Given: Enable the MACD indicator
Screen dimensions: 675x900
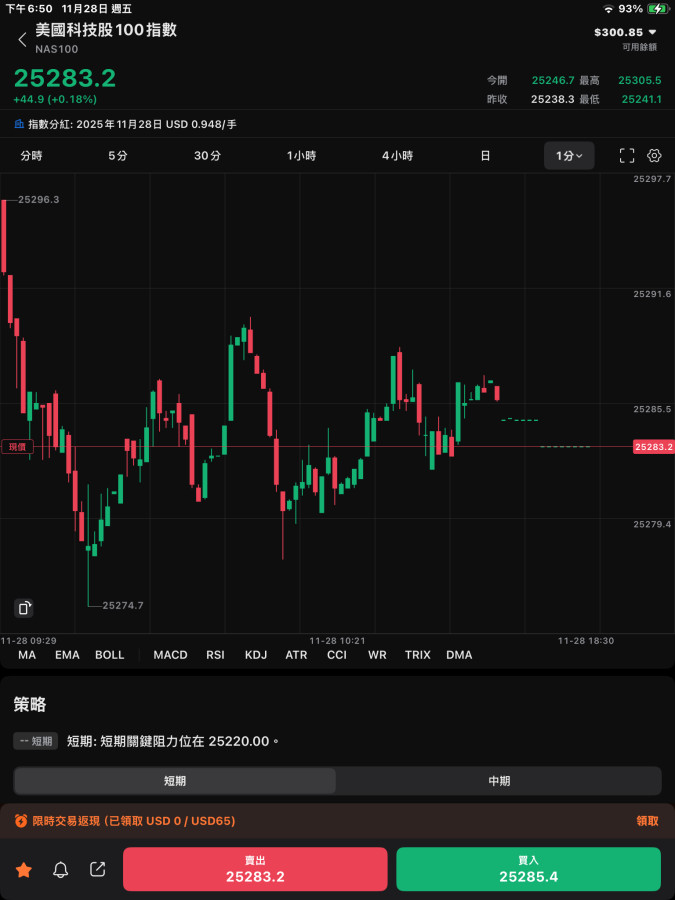Looking at the screenshot, I should pyautogui.click(x=170, y=655).
